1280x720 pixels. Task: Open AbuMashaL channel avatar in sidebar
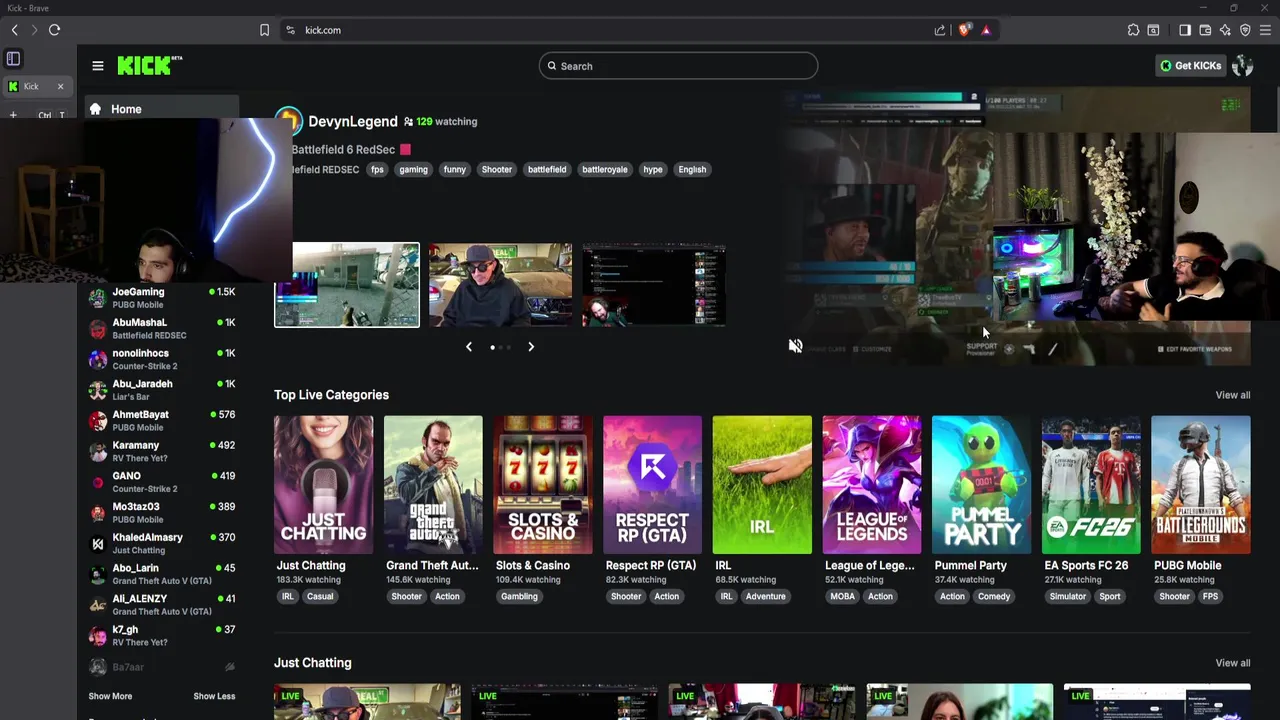click(x=97, y=329)
